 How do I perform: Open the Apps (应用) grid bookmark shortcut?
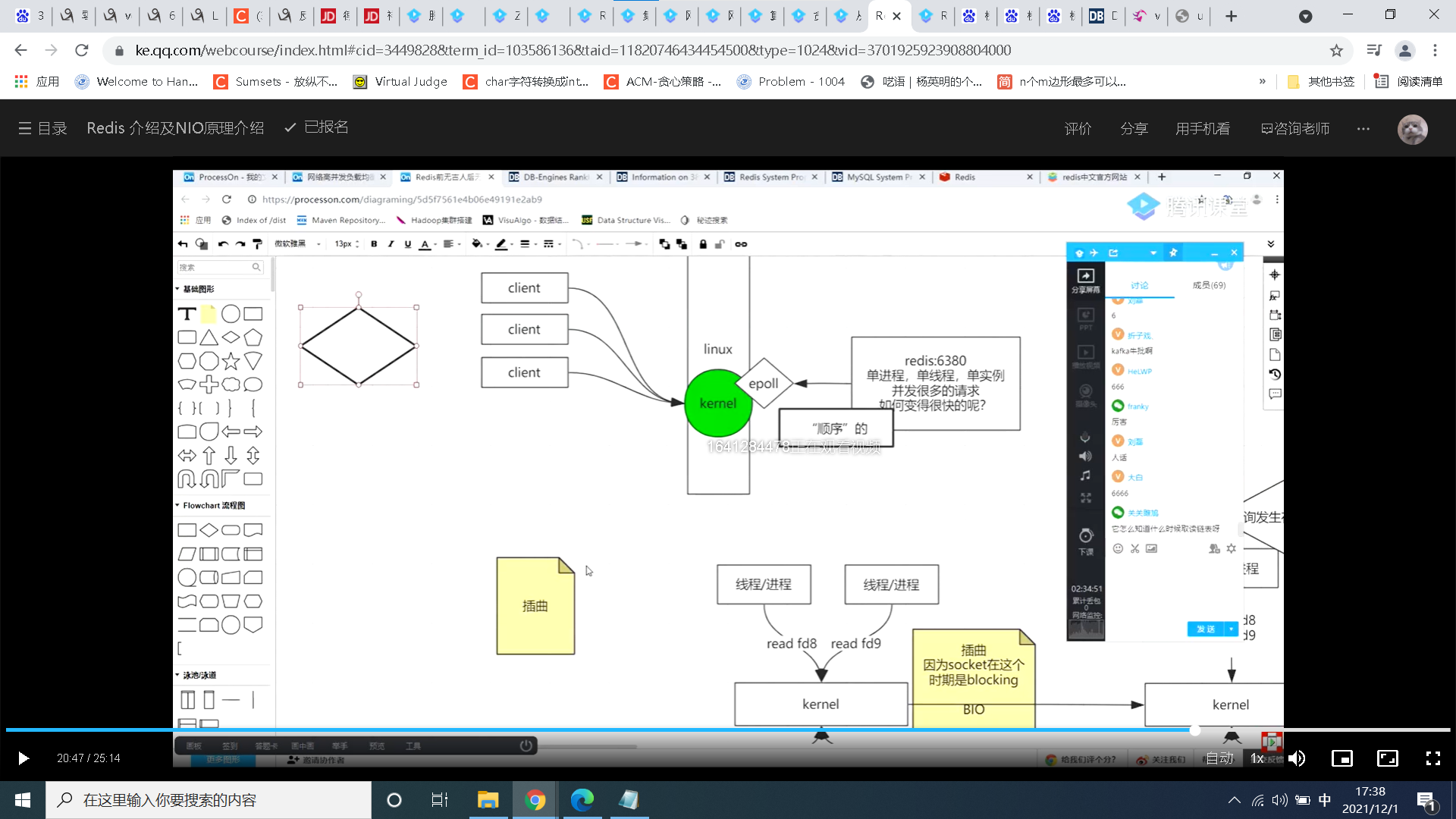[36, 81]
